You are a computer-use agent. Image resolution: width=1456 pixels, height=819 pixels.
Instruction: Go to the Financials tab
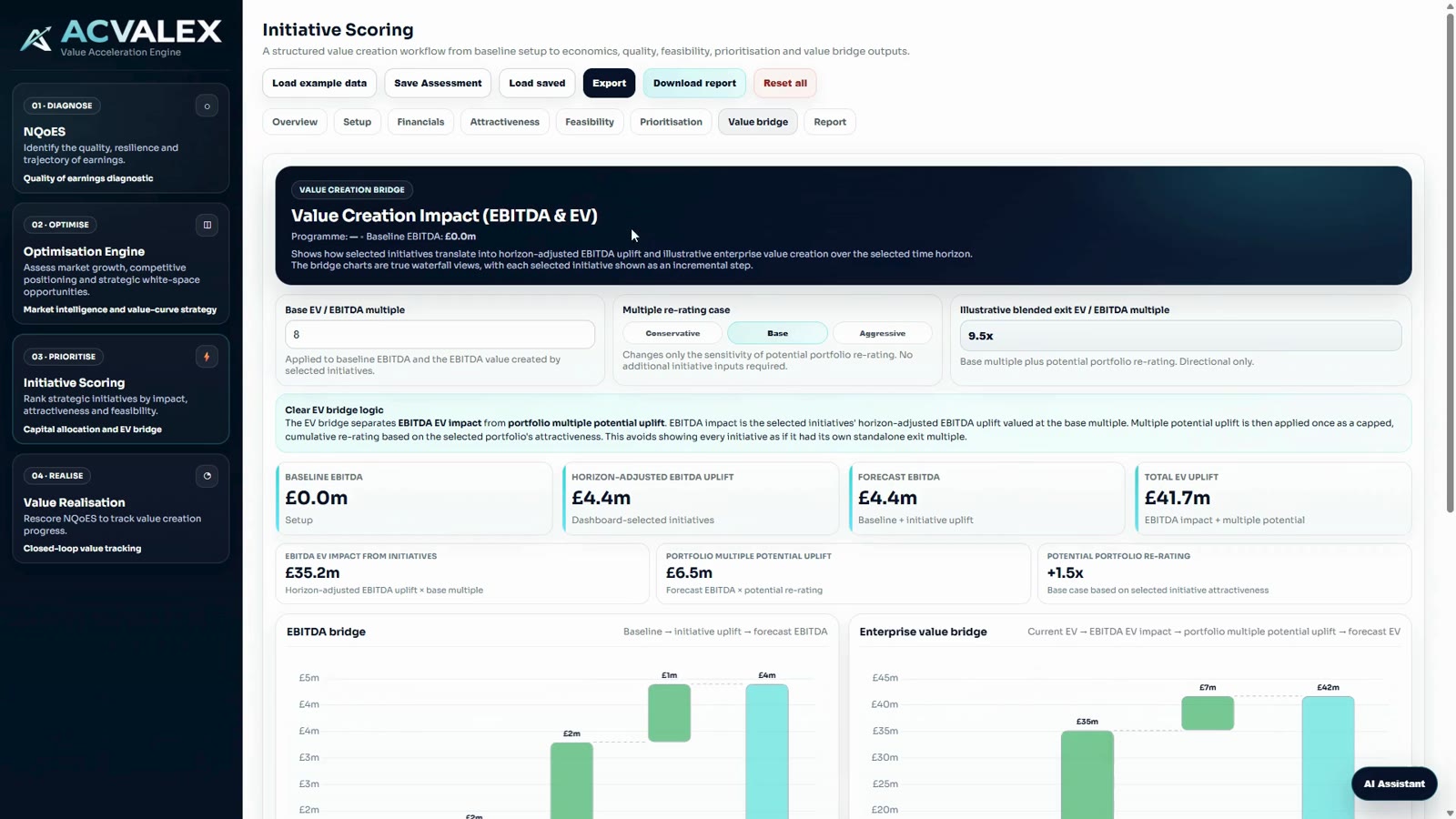[420, 122]
